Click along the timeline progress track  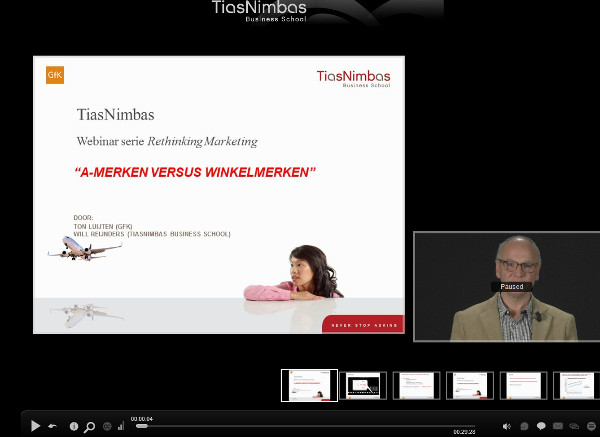(x=306, y=426)
